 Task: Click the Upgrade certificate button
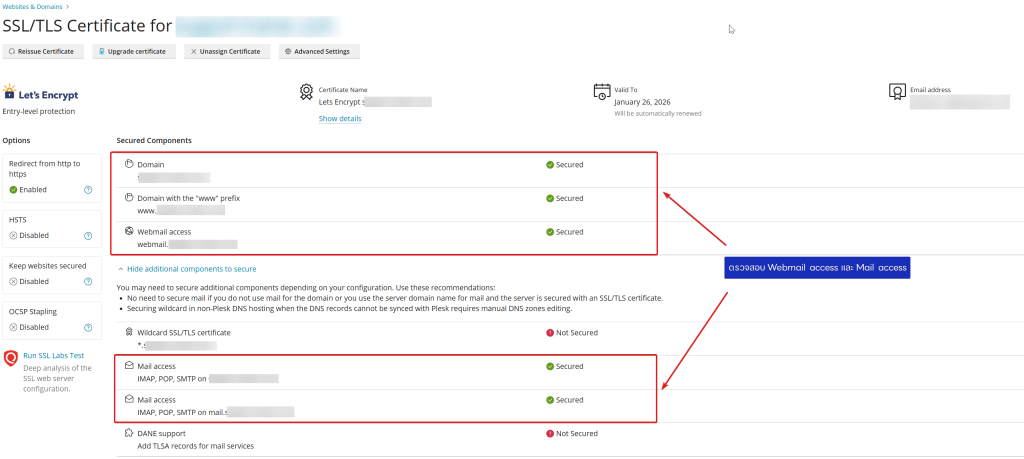[x=133, y=51]
